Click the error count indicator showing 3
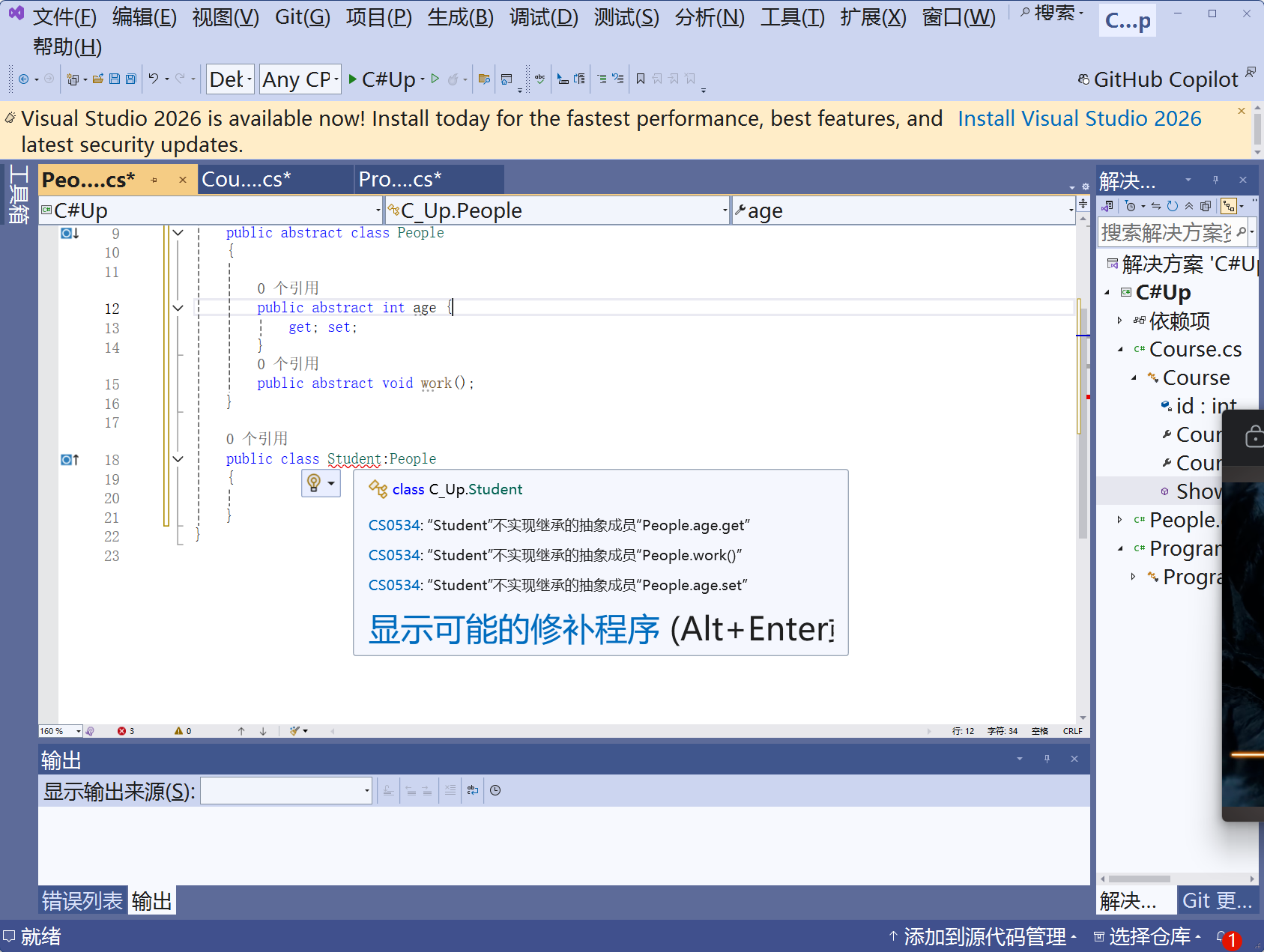Viewport: 1264px width, 952px height. (x=126, y=731)
